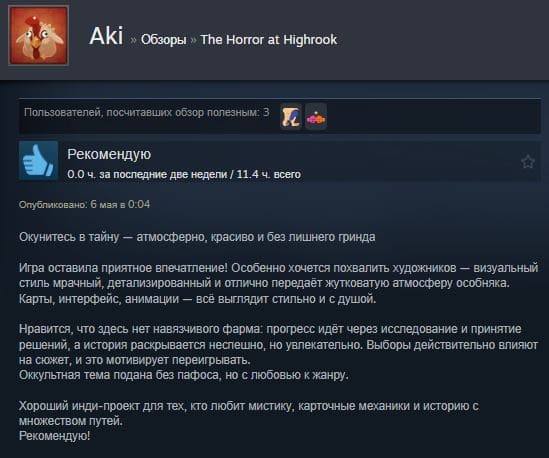Click the review title line Окунитесь в тайну
549x458 pixels.
click(197, 237)
